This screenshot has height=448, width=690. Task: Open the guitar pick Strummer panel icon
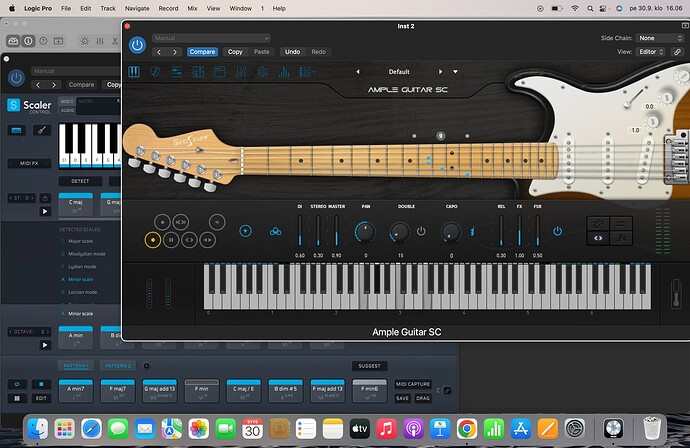[x=155, y=72]
